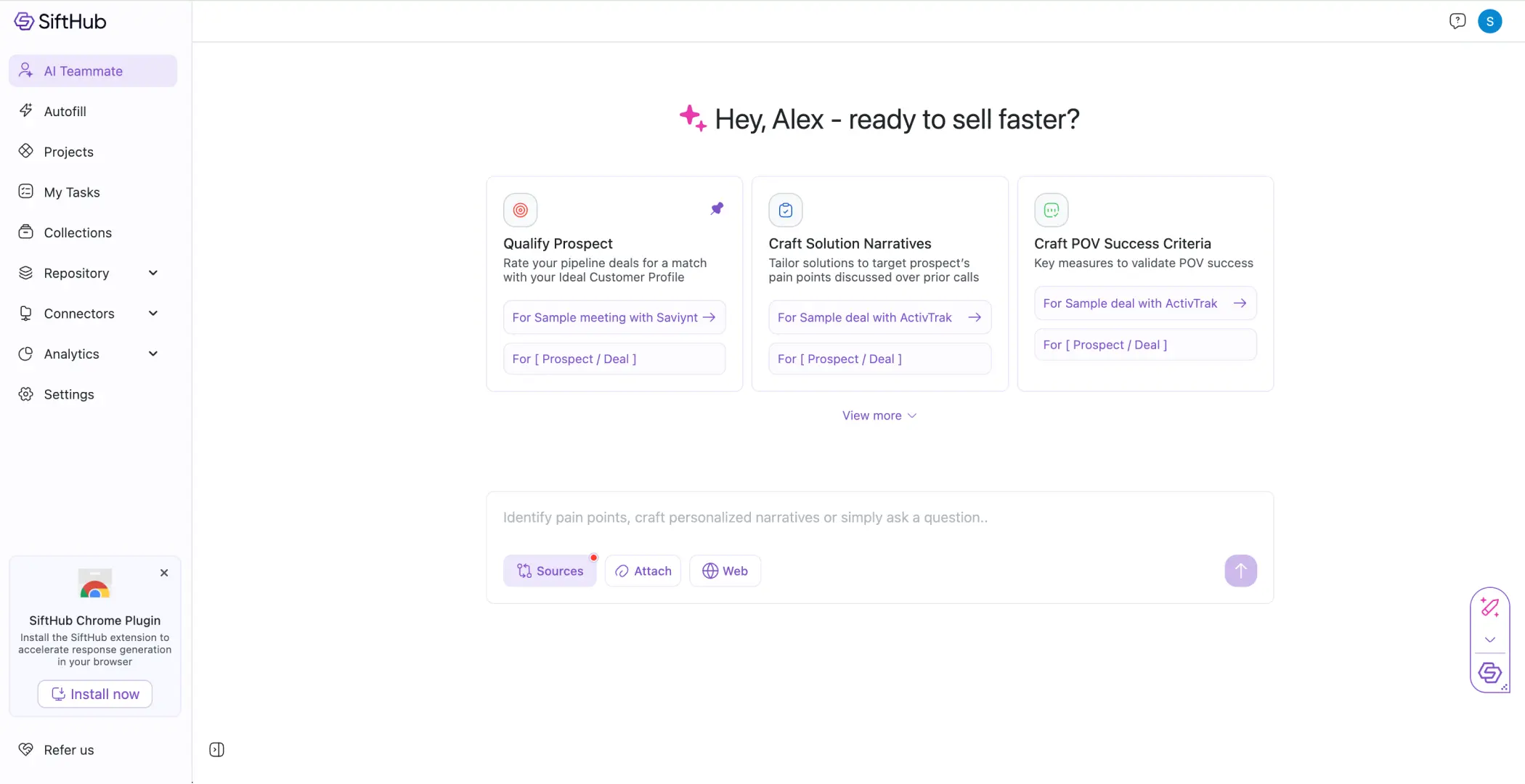
Task: Click the Projects diamond icon
Action: (x=26, y=151)
